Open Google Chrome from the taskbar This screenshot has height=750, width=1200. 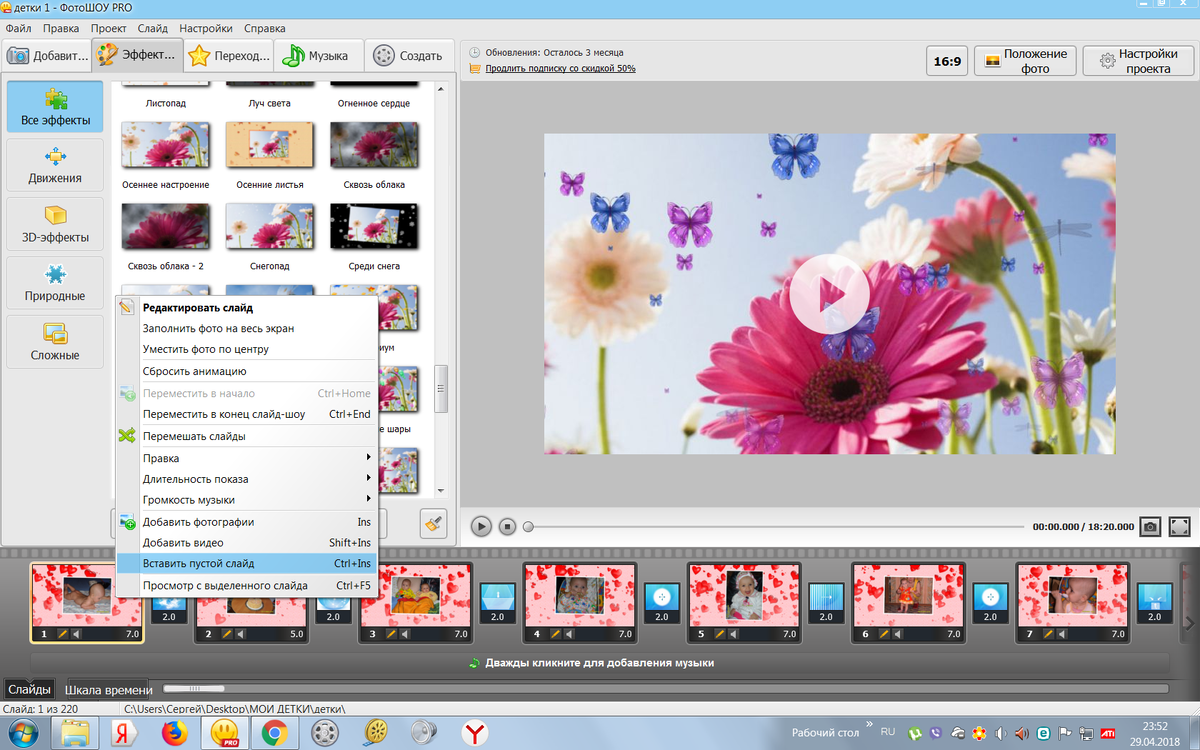tap(275, 734)
